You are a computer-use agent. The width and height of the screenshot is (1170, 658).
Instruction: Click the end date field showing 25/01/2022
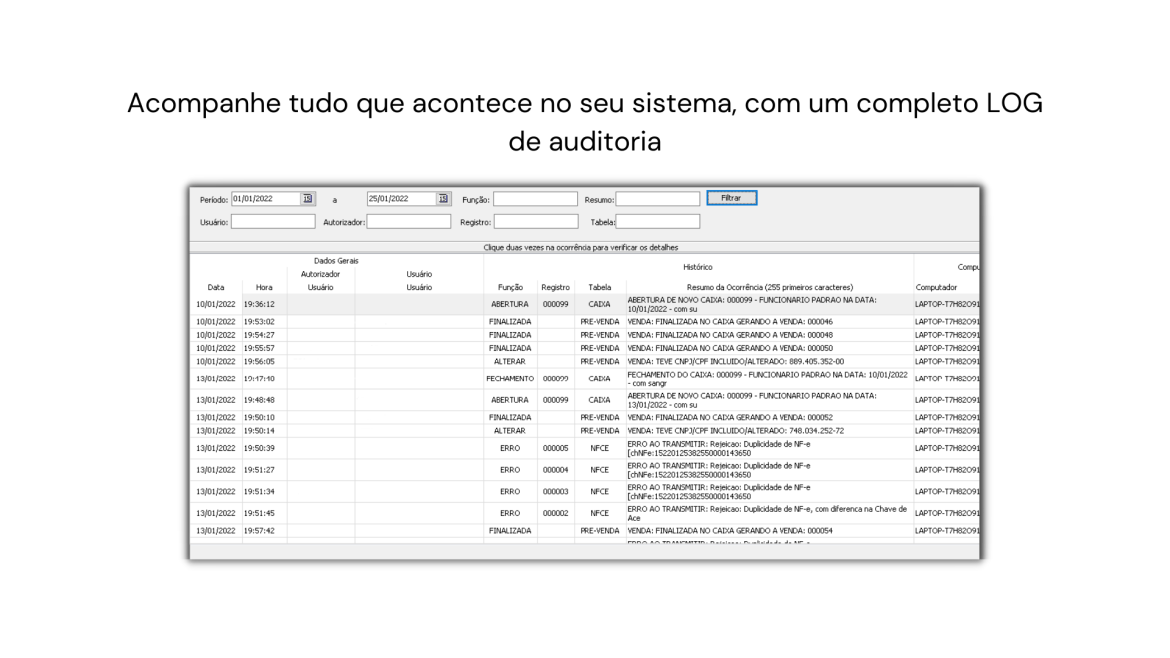400,198
